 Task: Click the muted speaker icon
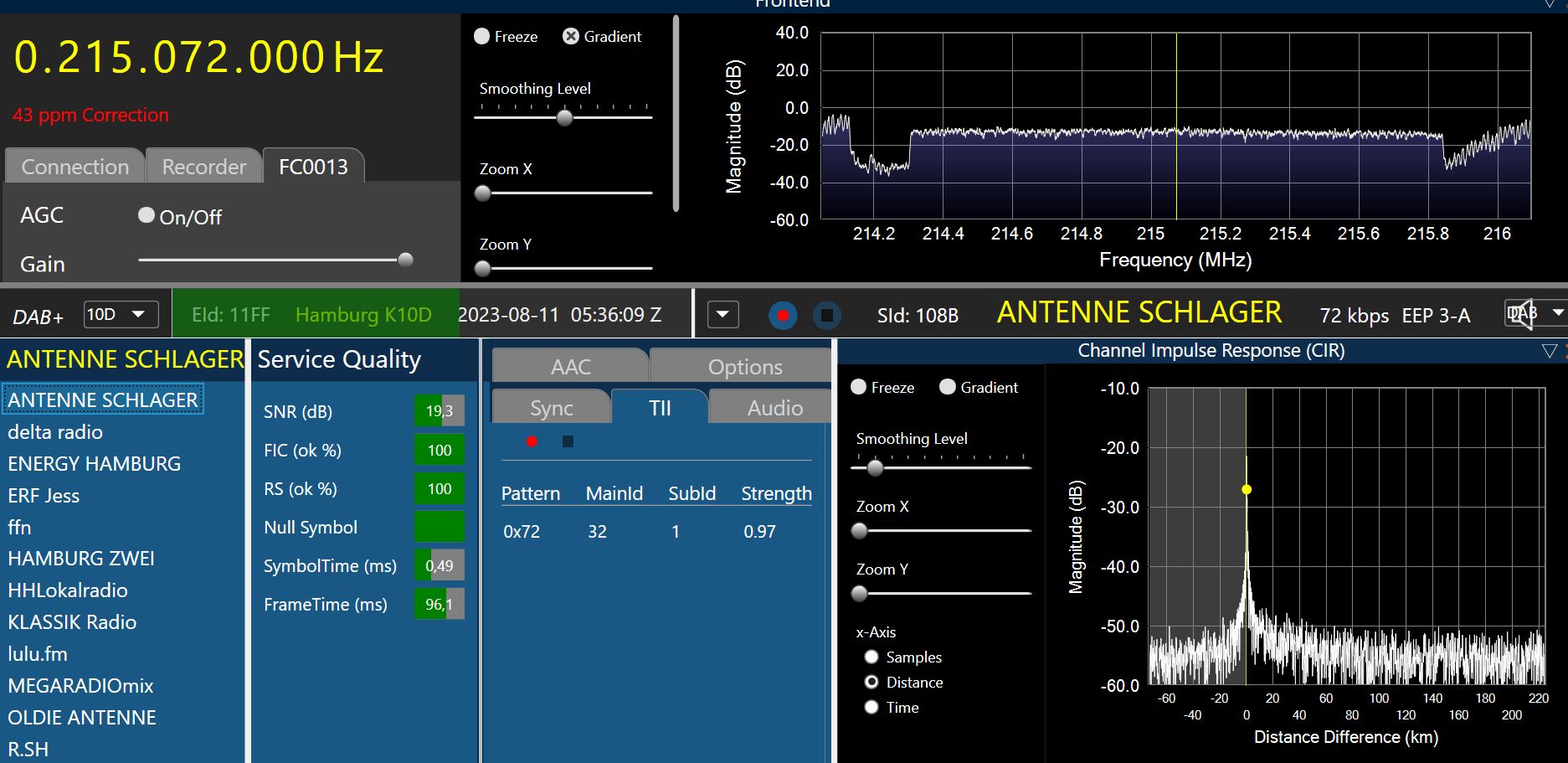(x=1522, y=314)
